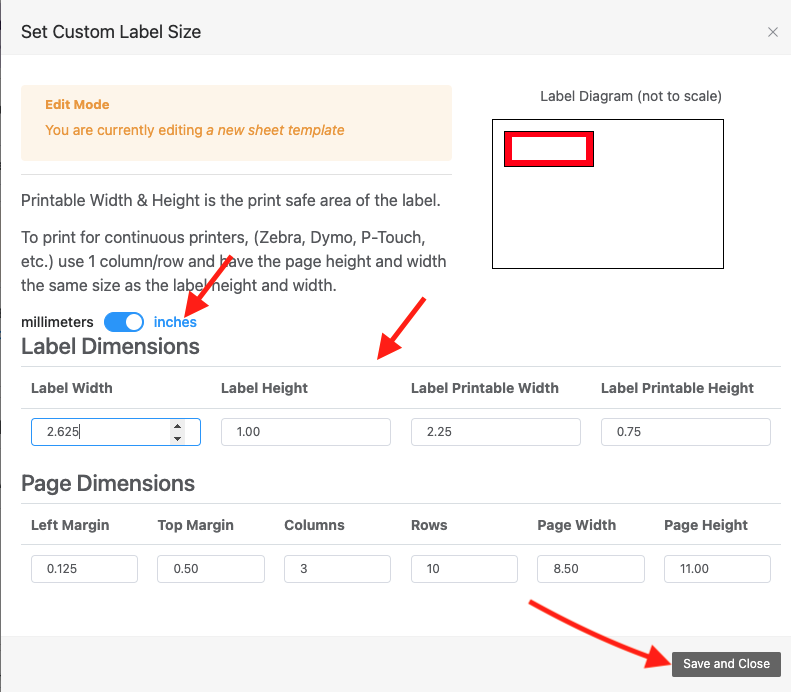Select the Label Height input field
This screenshot has width=791, height=692.
click(x=305, y=432)
